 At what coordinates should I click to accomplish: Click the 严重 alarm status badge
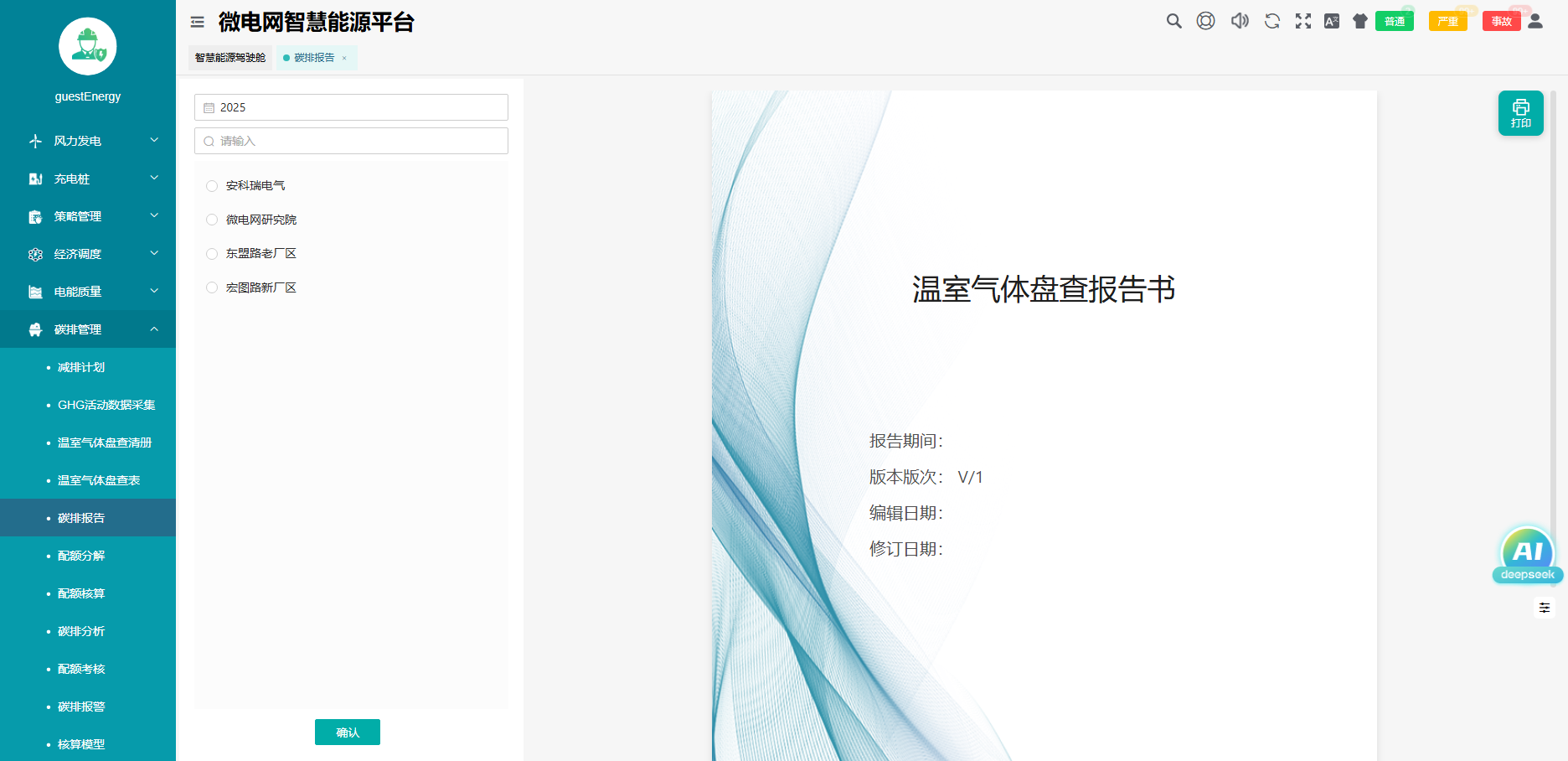pyautogui.click(x=1448, y=21)
